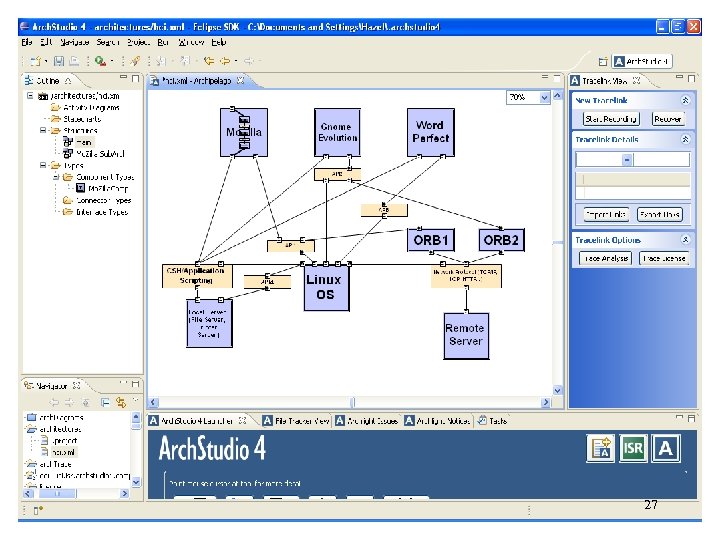Close the Archipelago editor tab
Screen dimensions: 720x540
click(240, 80)
